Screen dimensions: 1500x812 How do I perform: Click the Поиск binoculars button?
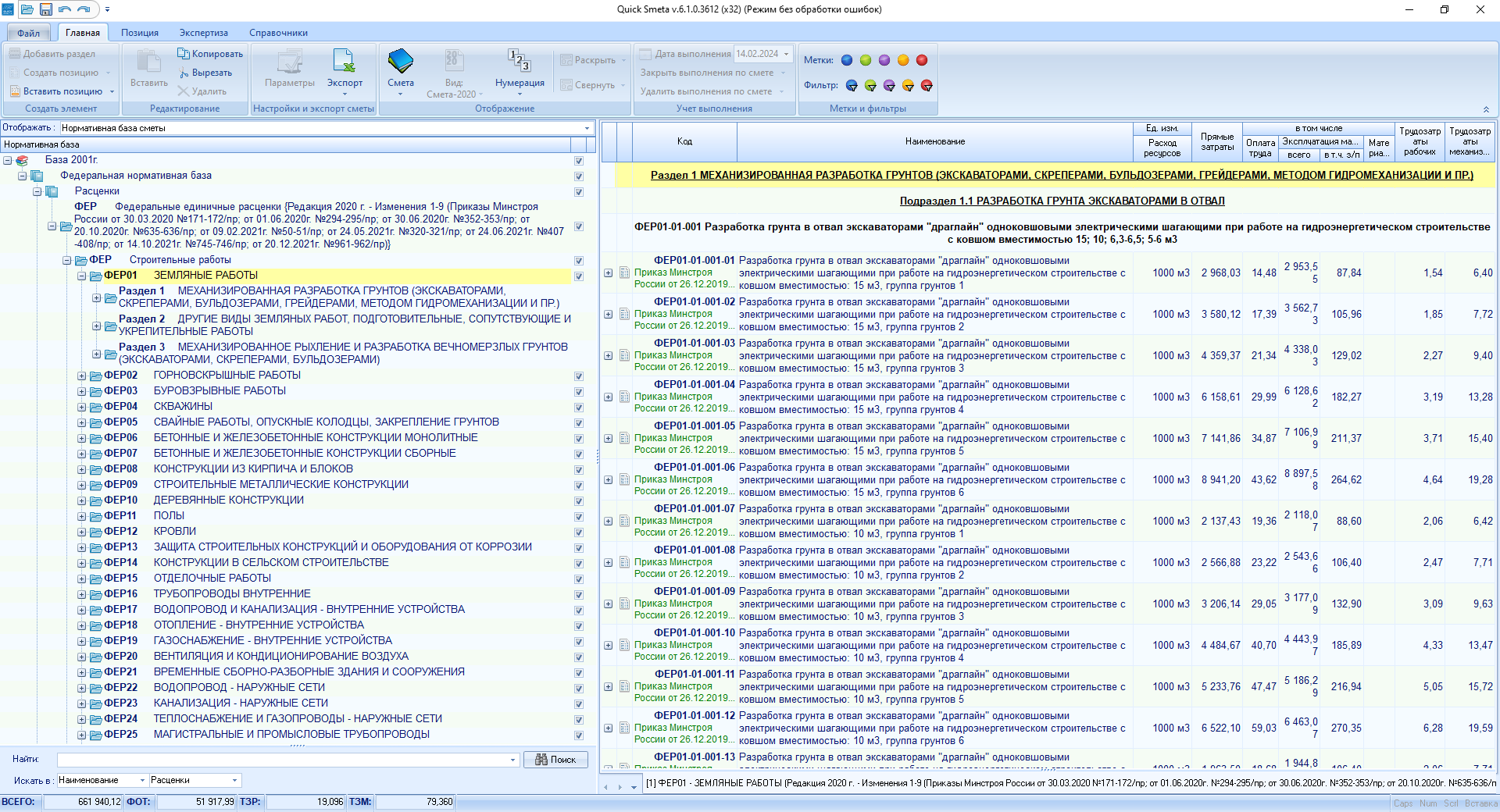click(555, 760)
